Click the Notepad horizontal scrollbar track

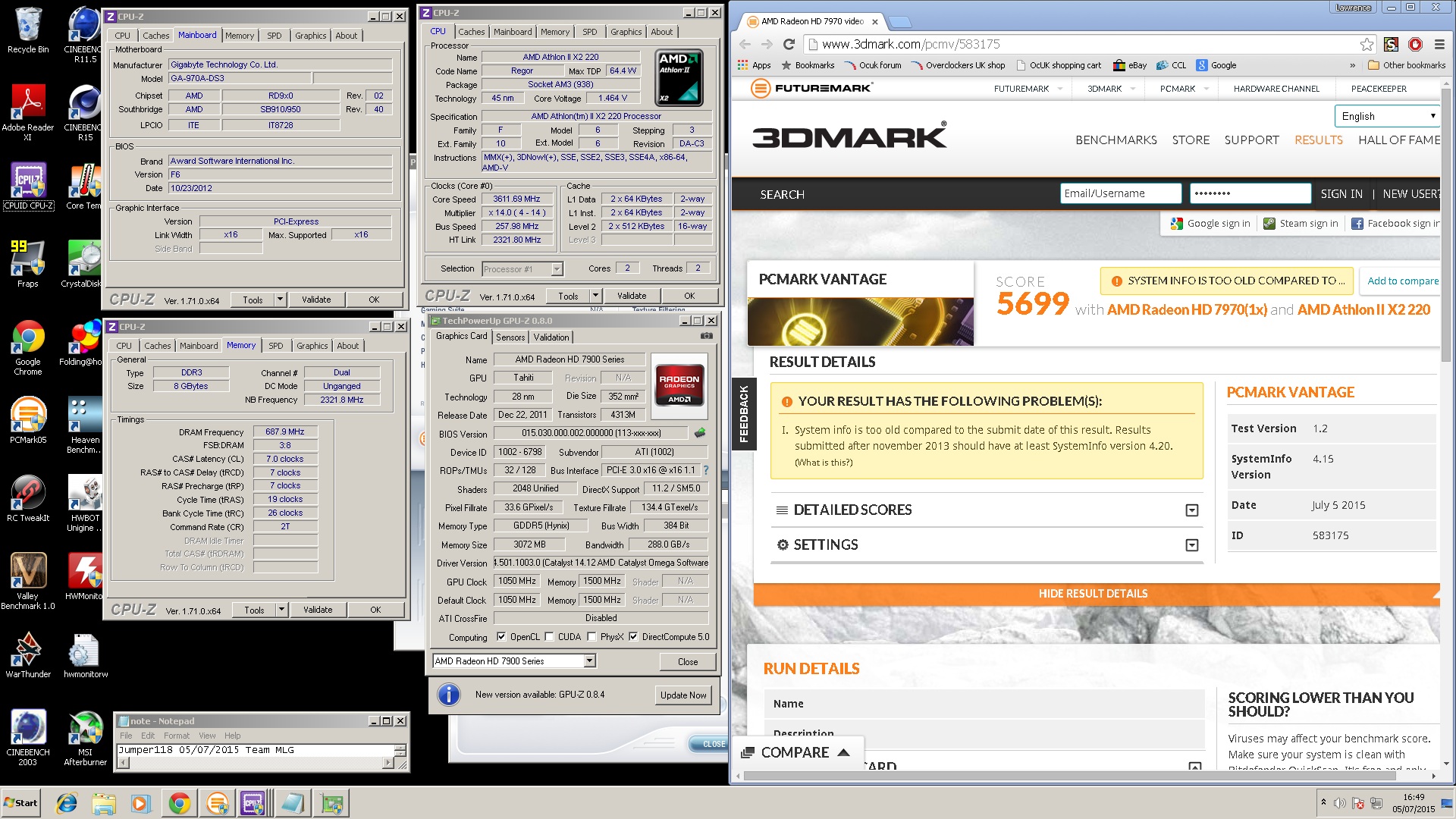coord(256,763)
